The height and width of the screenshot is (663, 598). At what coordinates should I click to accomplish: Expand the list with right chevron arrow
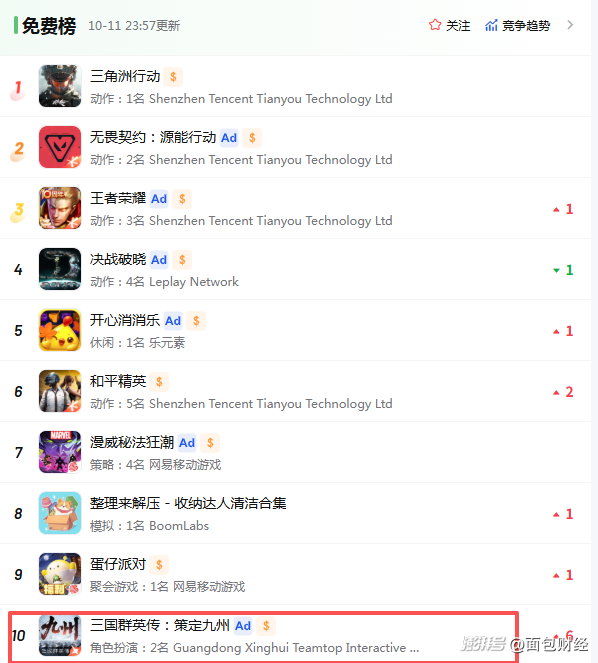click(570, 25)
